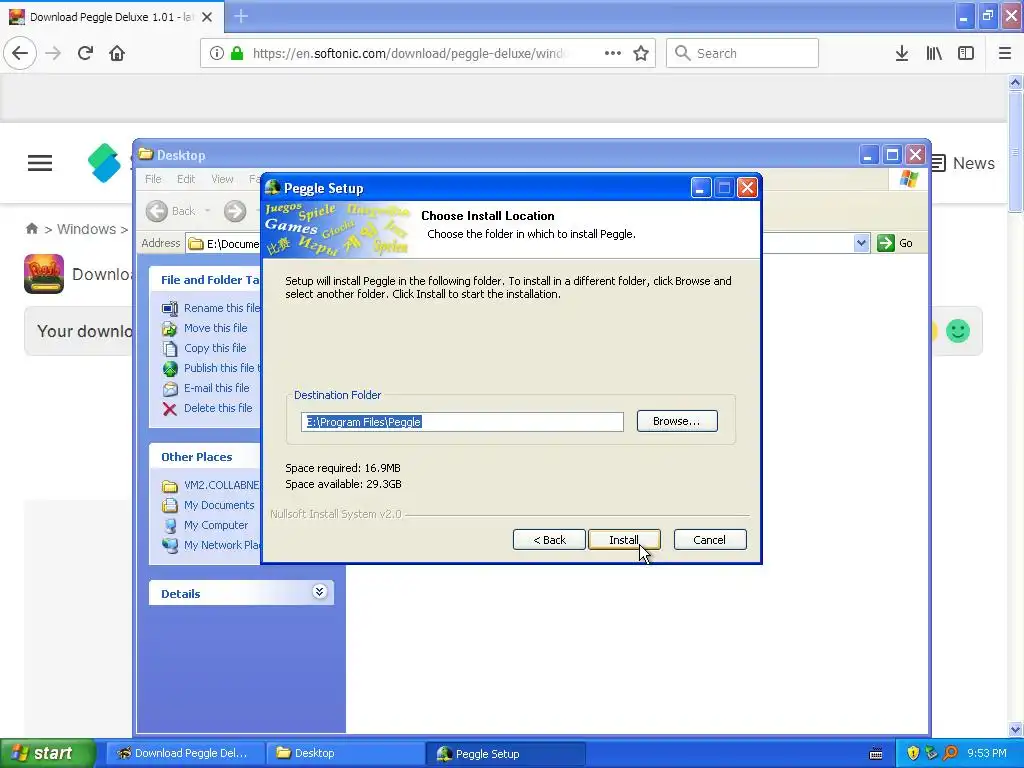Click the Softonic logo
This screenshot has height=768, width=1024.
point(104,163)
